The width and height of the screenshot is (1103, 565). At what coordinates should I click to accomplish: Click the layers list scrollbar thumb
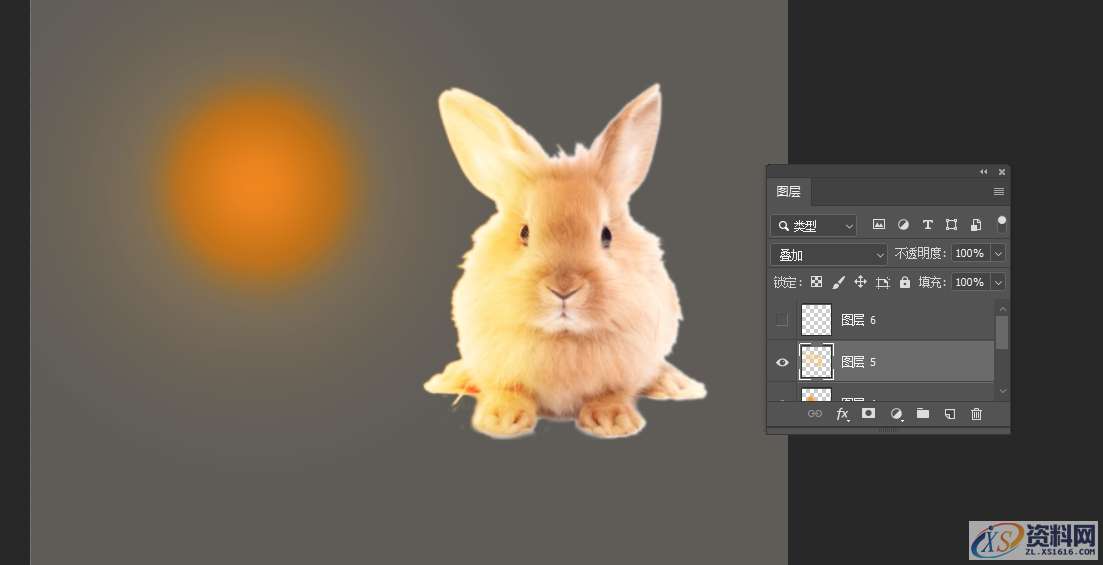pos(1002,331)
